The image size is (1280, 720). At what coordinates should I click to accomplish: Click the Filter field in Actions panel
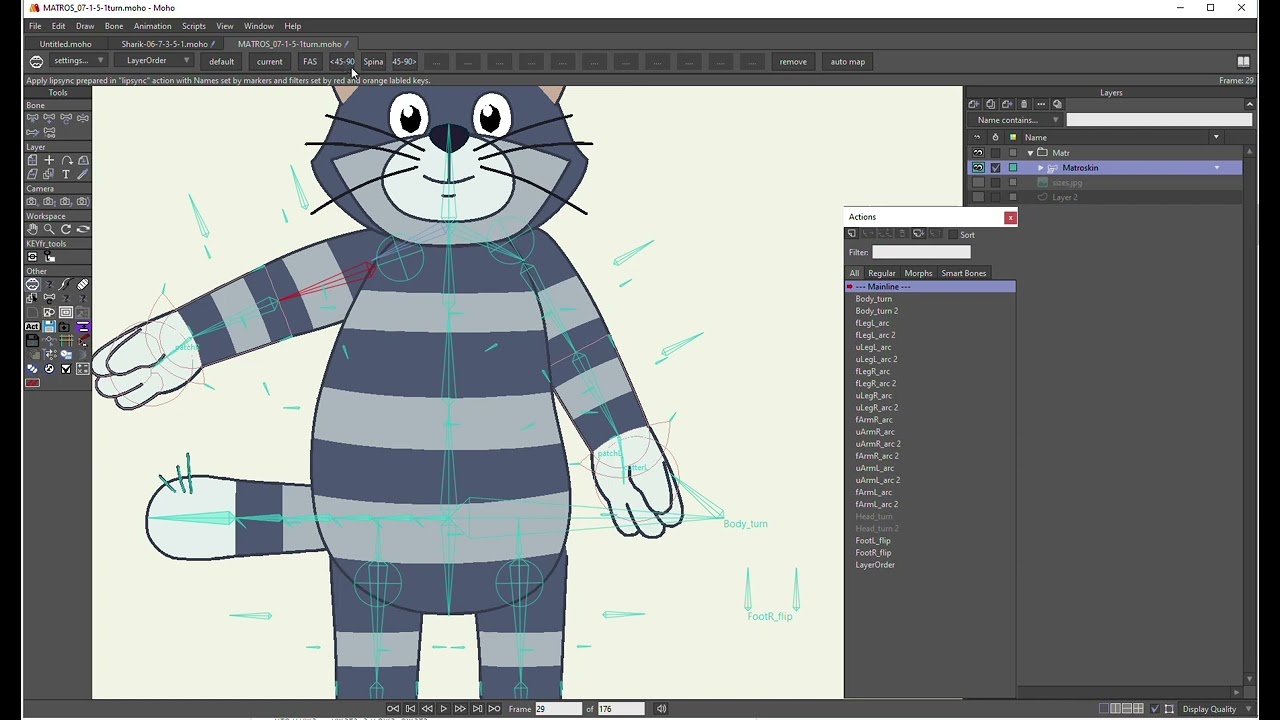pos(921,252)
